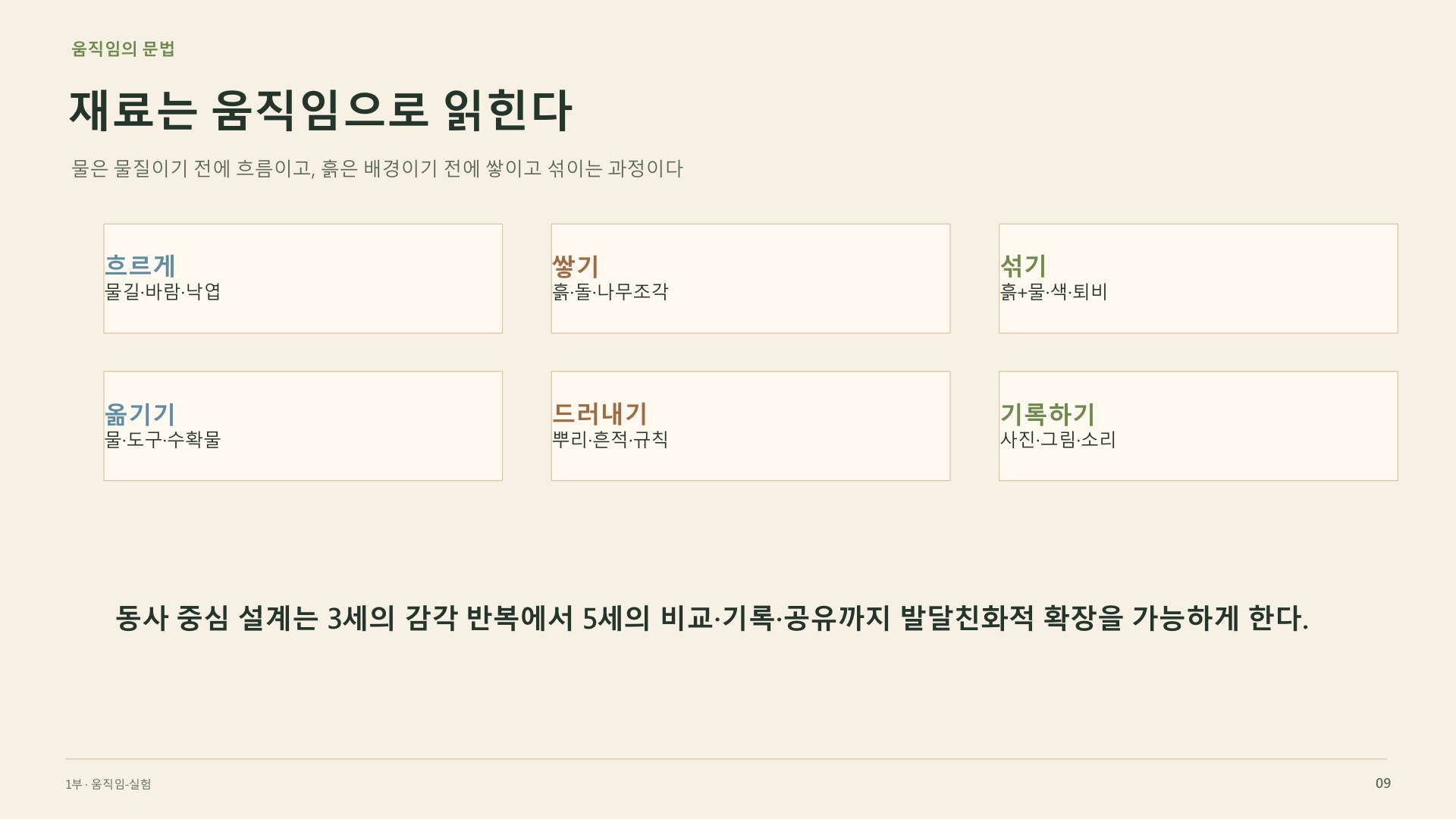Select the 쌓기 card heading
Image resolution: width=1456 pixels, height=819 pixels.
576,265
